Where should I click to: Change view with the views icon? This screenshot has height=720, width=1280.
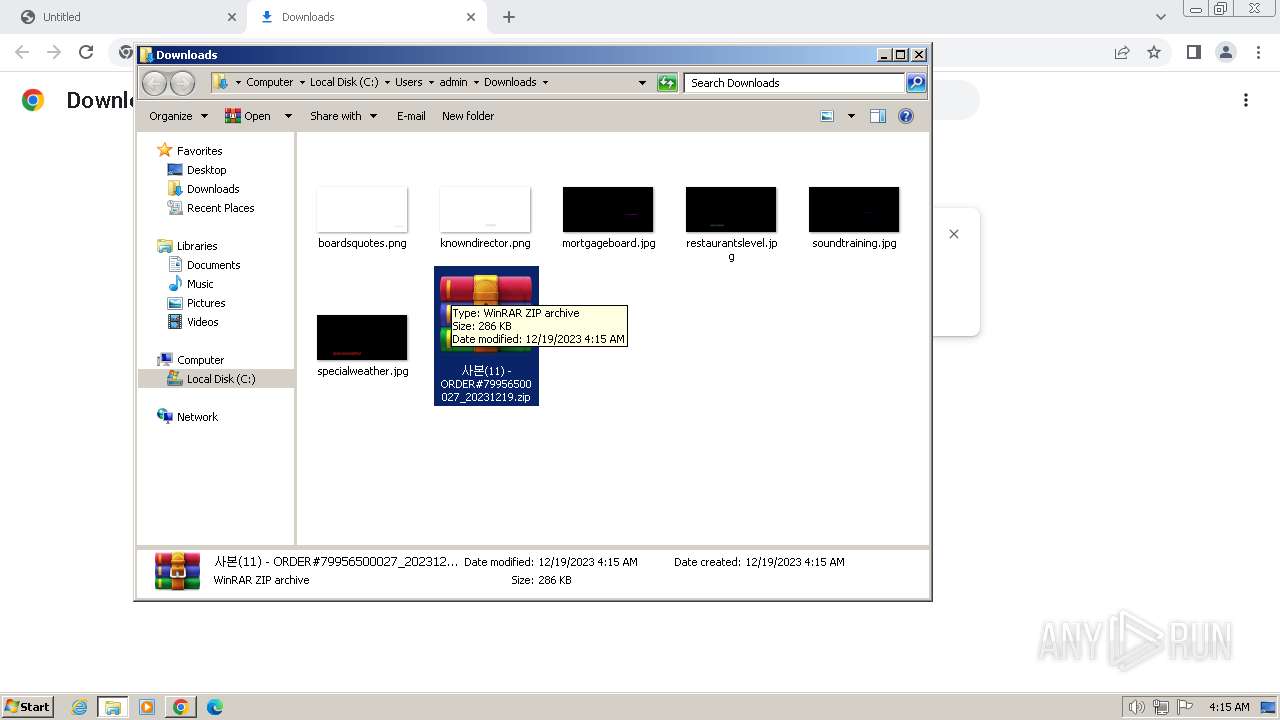[827, 116]
